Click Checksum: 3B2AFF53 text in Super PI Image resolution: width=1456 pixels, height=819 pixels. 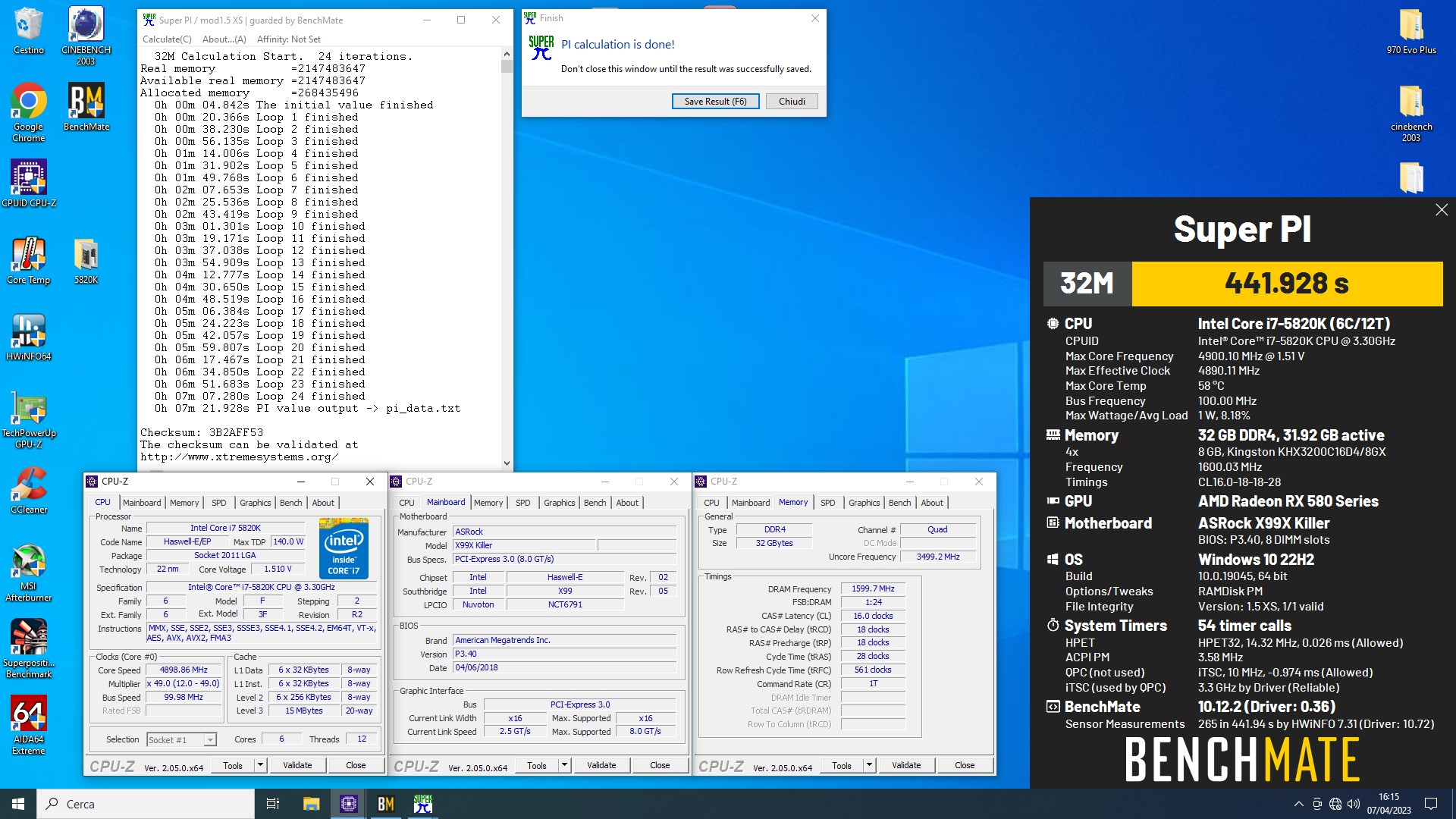[x=202, y=432]
